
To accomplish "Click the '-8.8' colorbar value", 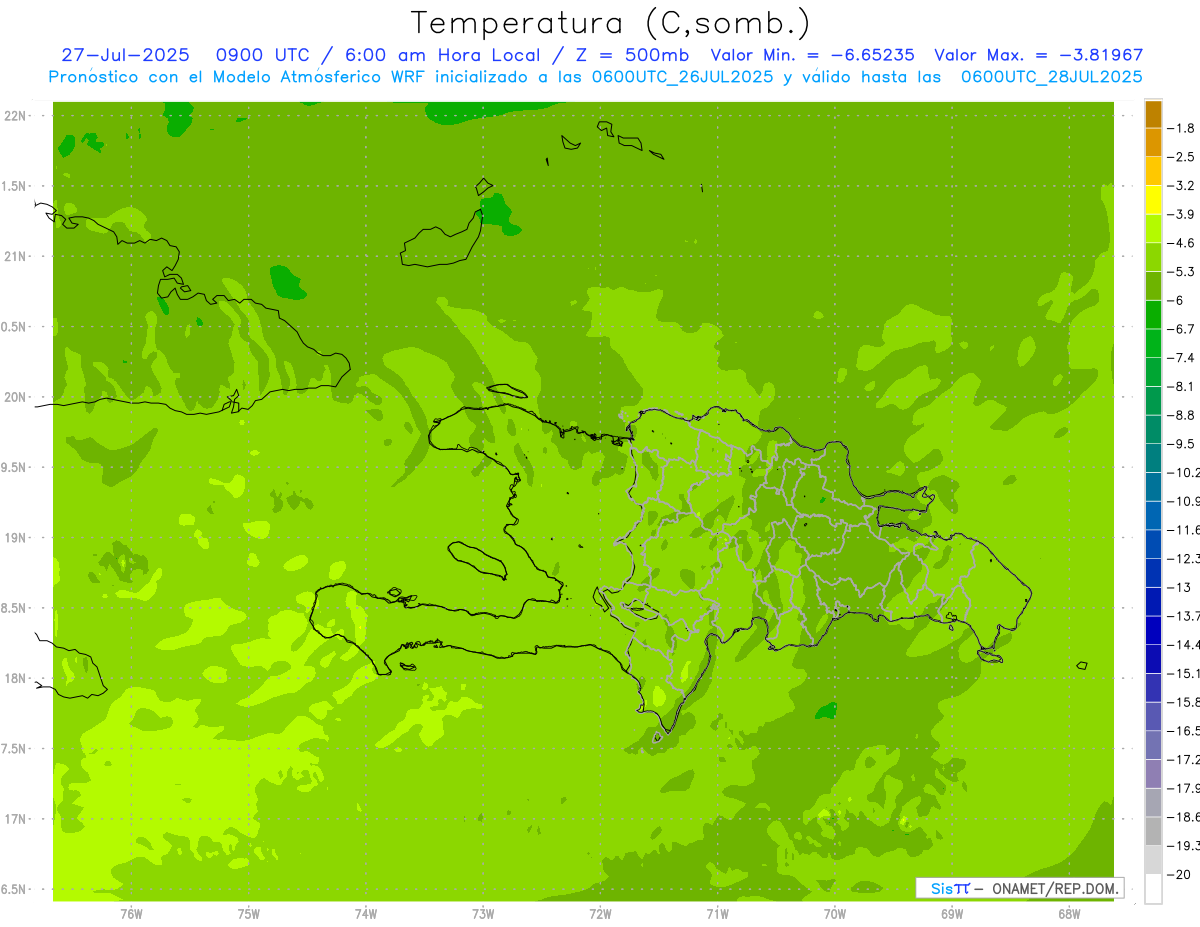I will pos(1181,415).
